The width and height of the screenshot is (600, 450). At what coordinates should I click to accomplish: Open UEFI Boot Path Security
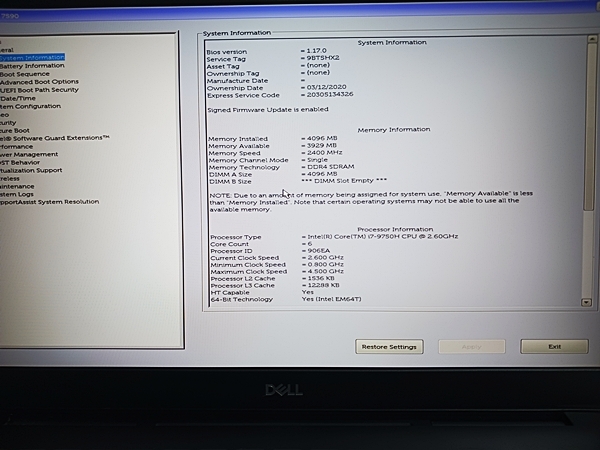click(39, 90)
